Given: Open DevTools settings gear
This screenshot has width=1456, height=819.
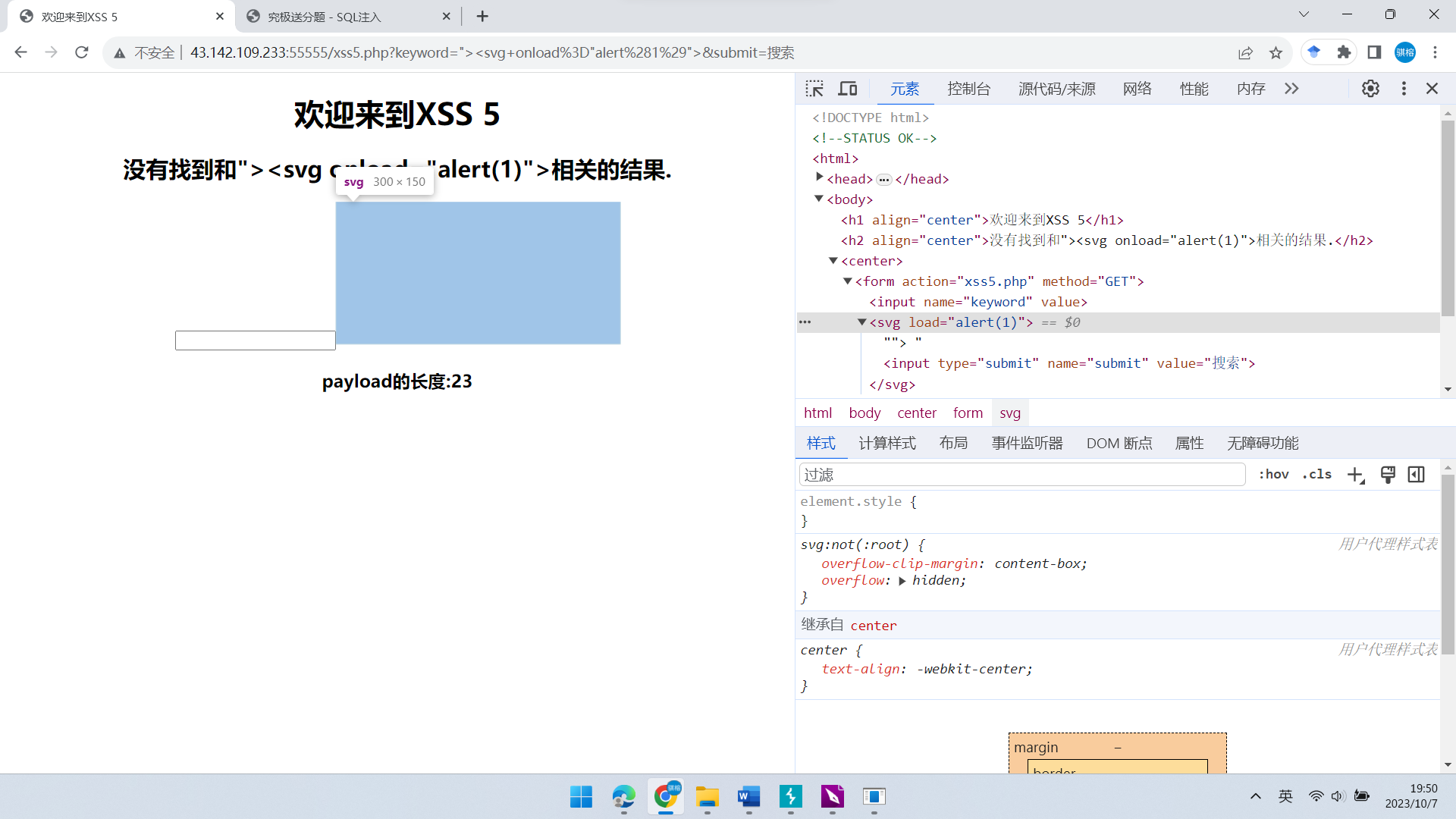Looking at the screenshot, I should [x=1370, y=89].
